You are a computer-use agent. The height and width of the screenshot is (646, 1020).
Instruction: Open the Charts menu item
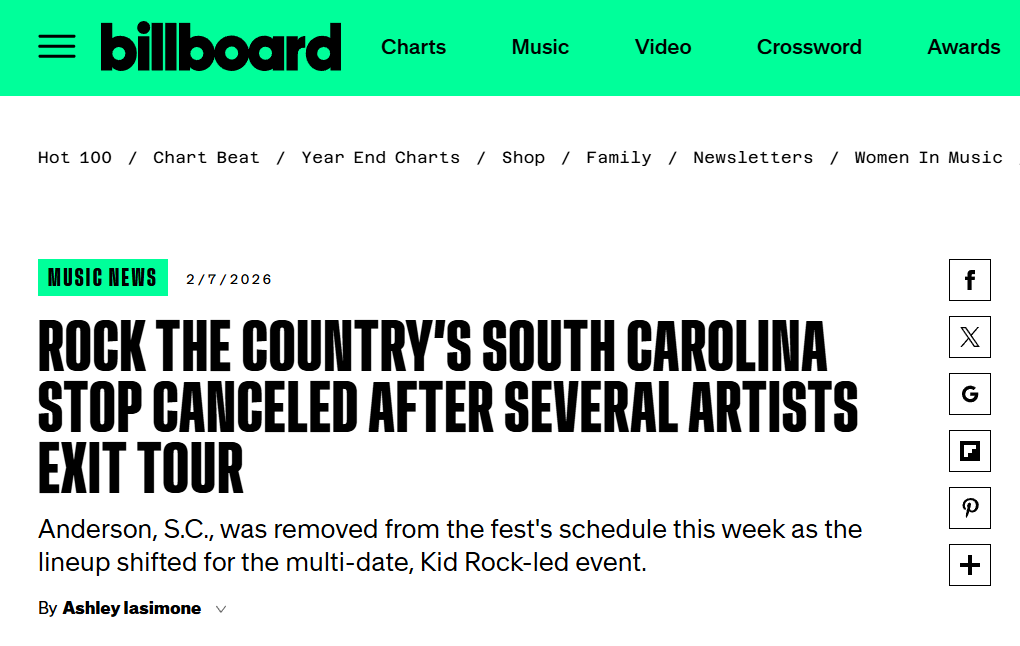click(x=414, y=47)
